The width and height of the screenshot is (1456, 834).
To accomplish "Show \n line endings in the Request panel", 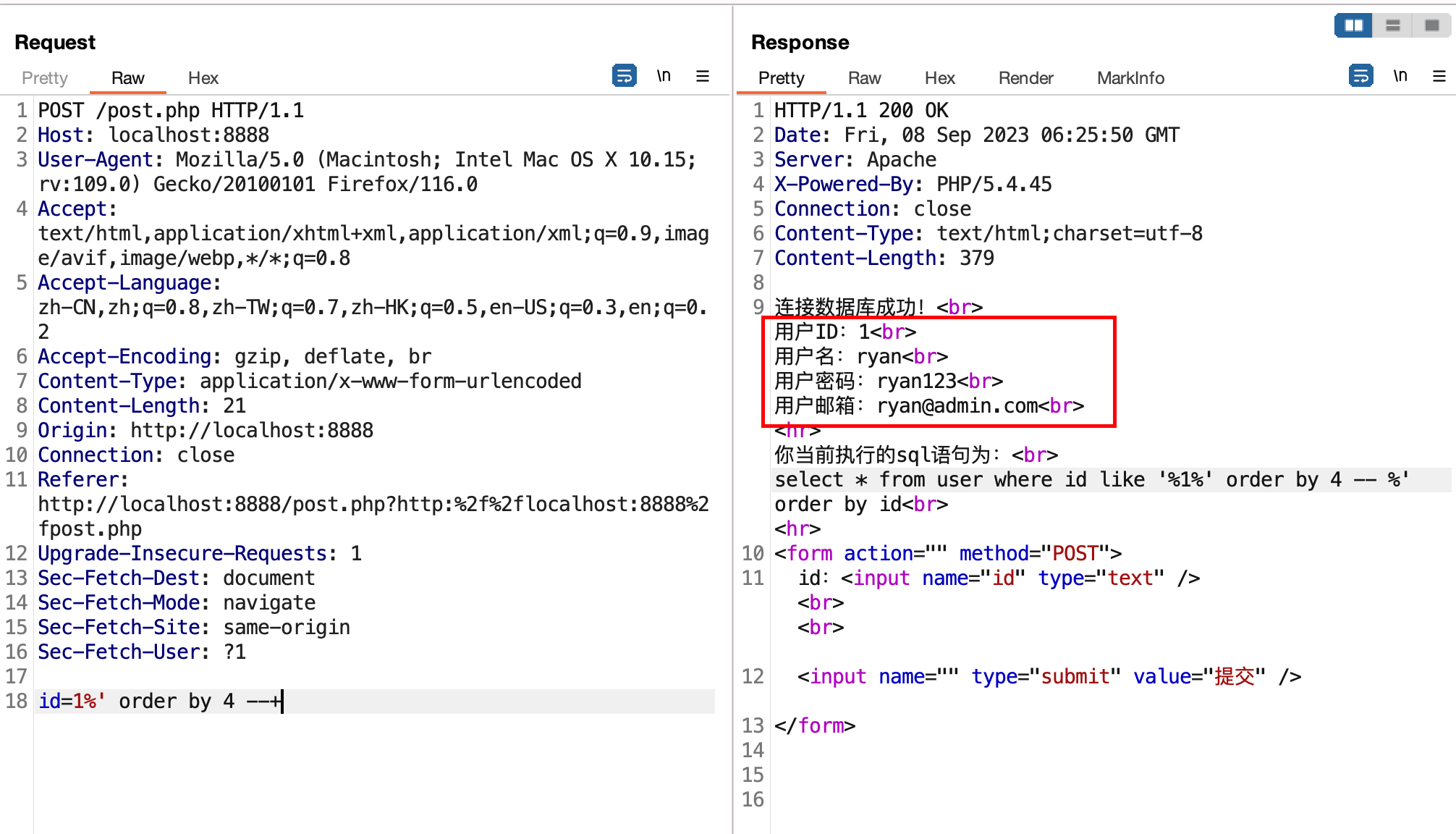I will [x=664, y=75].
